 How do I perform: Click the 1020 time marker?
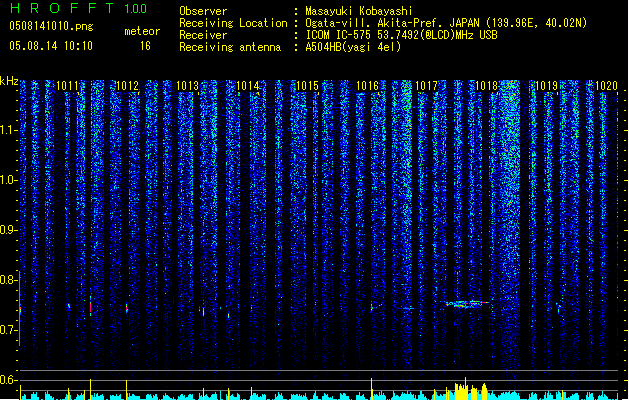pos(606,86)
